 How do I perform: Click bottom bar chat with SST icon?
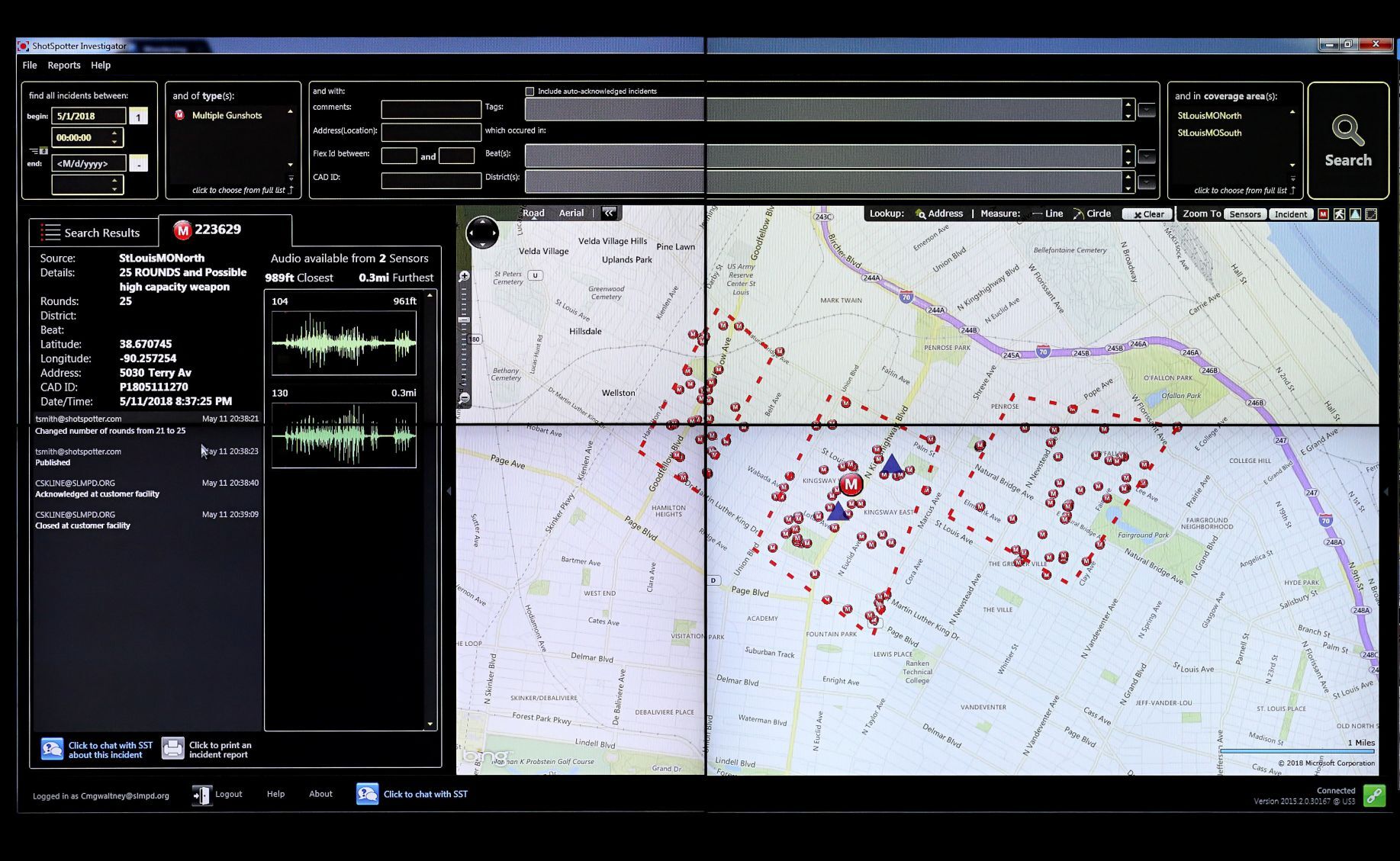tap(367, 794)
